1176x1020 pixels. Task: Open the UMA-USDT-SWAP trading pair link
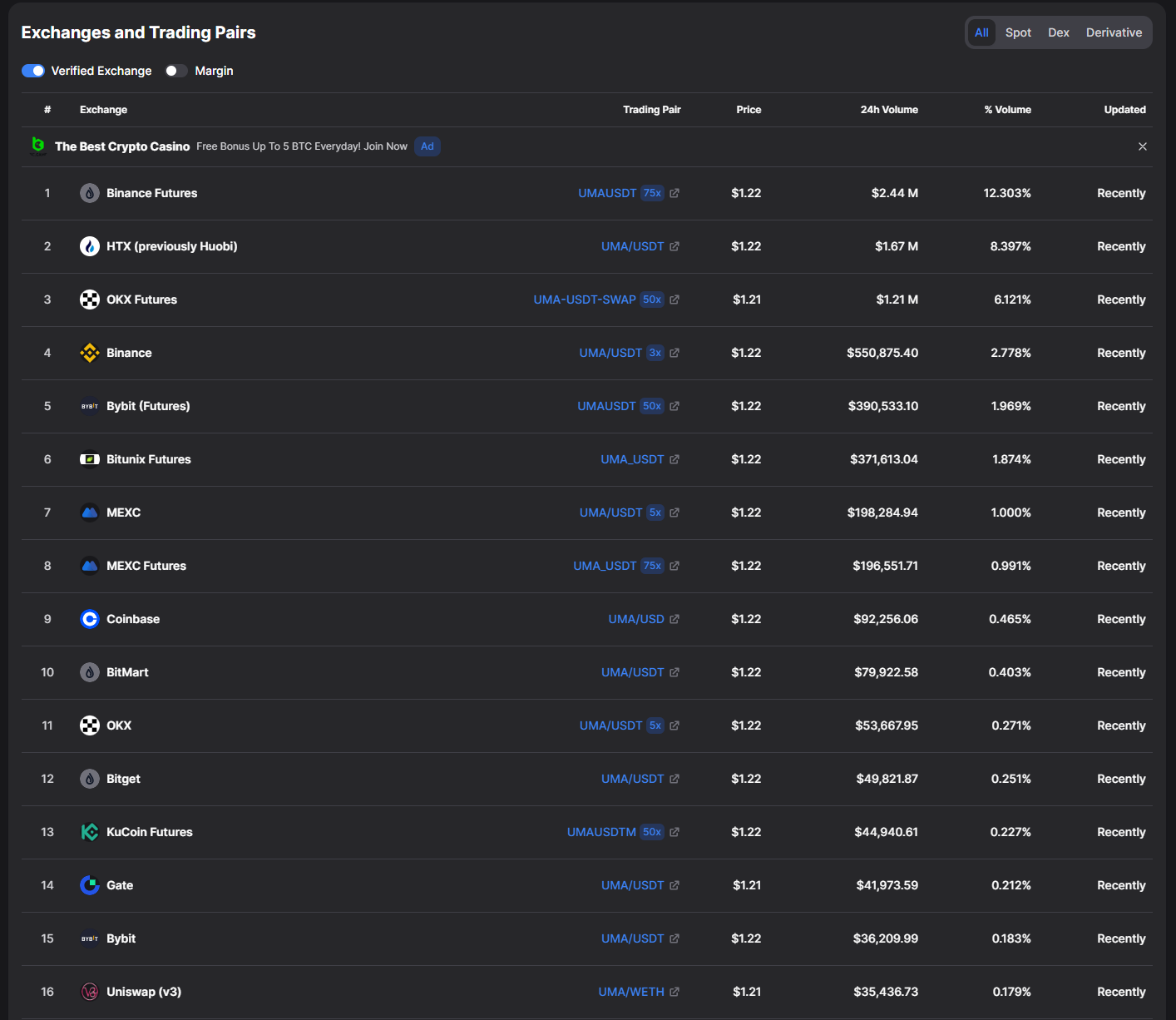[x=584, y=300]
